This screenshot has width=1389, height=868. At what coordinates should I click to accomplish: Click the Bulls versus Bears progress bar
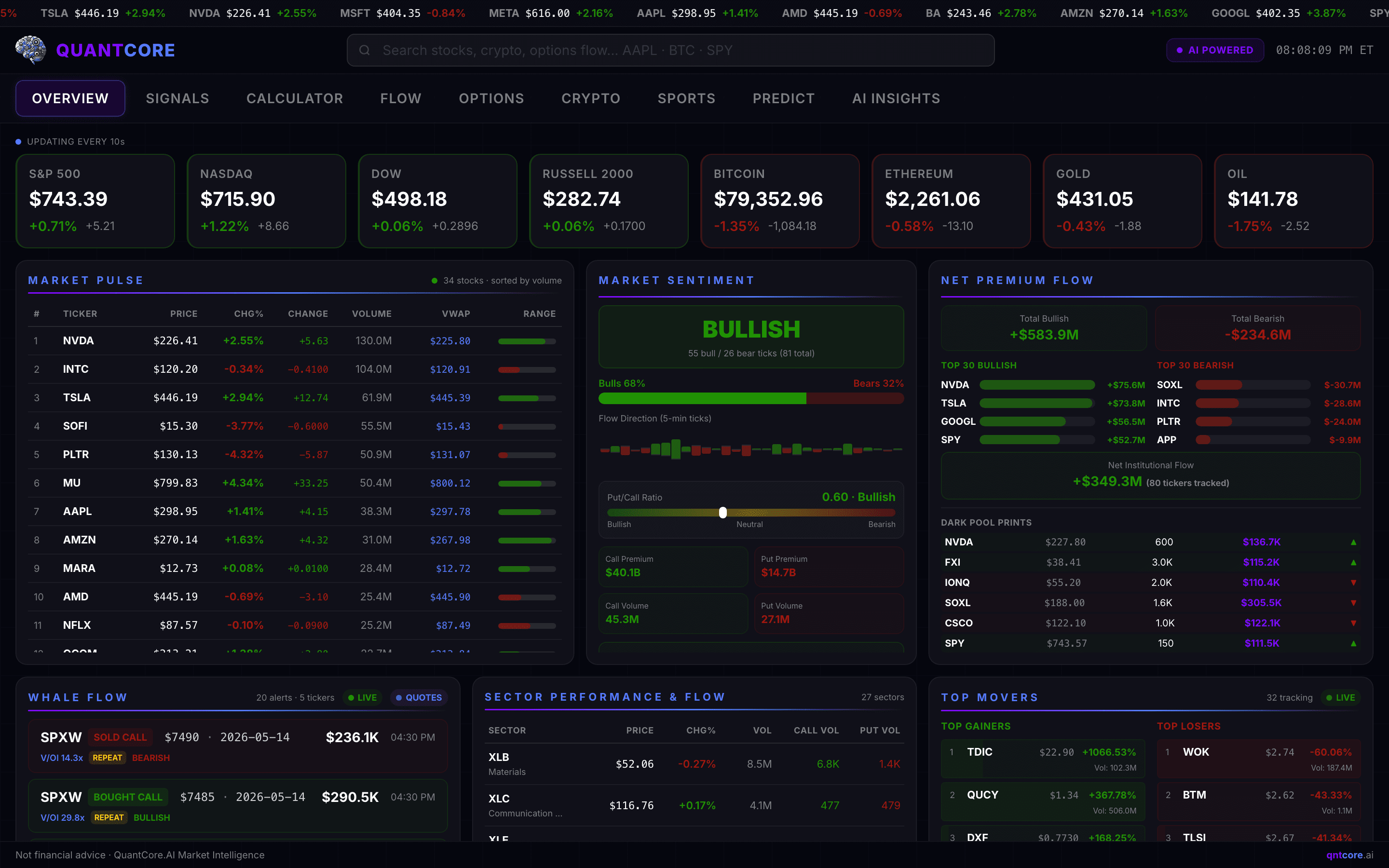coord(751,398)
